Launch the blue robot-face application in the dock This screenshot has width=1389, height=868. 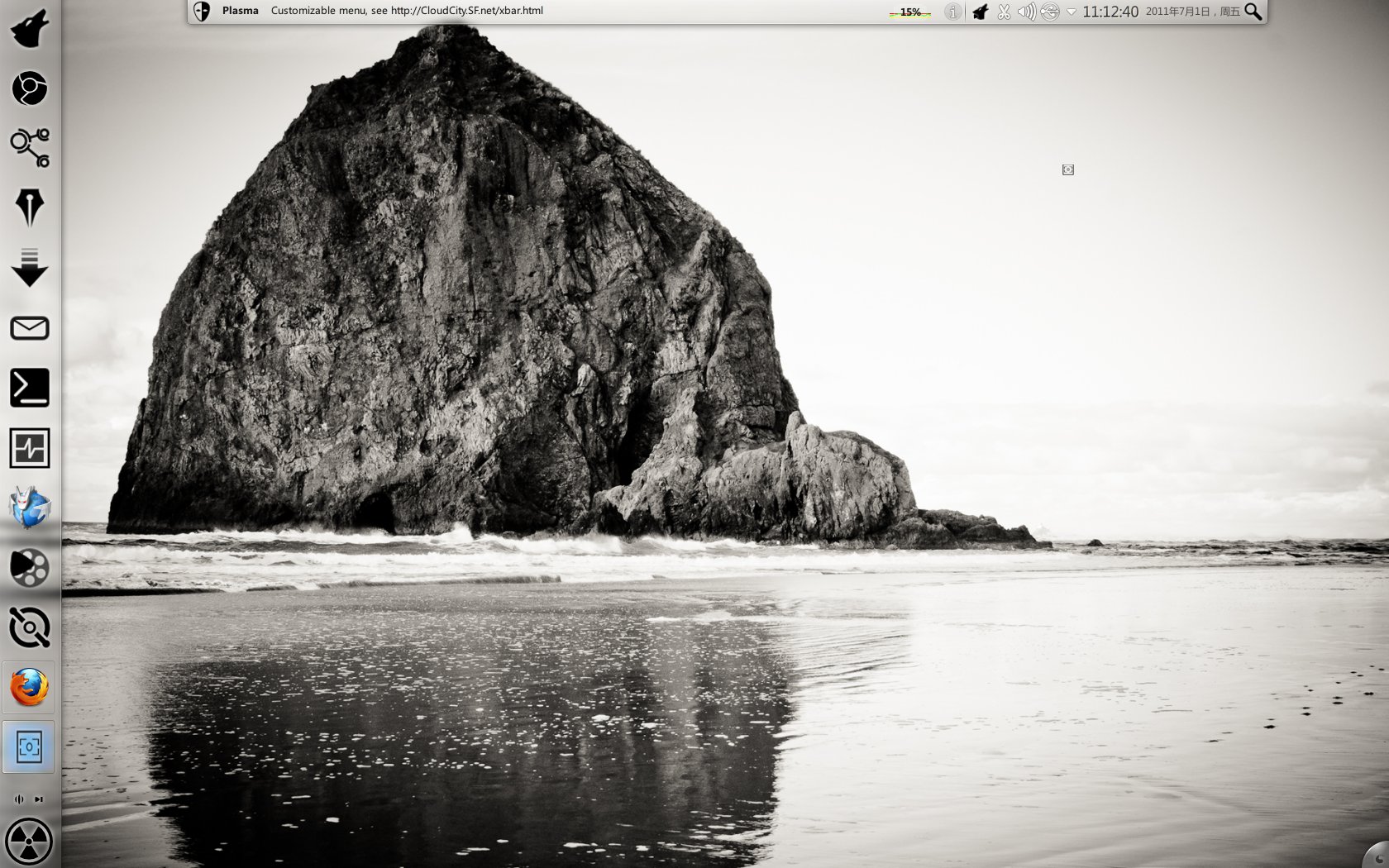pos(30,508)
